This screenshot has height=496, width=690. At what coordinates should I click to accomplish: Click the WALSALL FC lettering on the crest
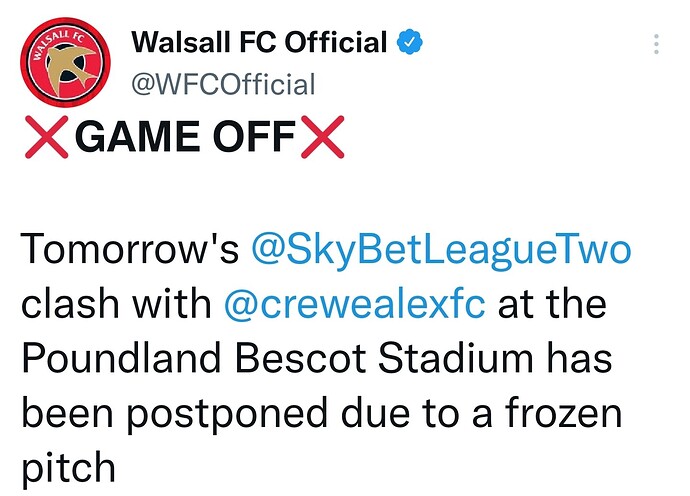61,42
